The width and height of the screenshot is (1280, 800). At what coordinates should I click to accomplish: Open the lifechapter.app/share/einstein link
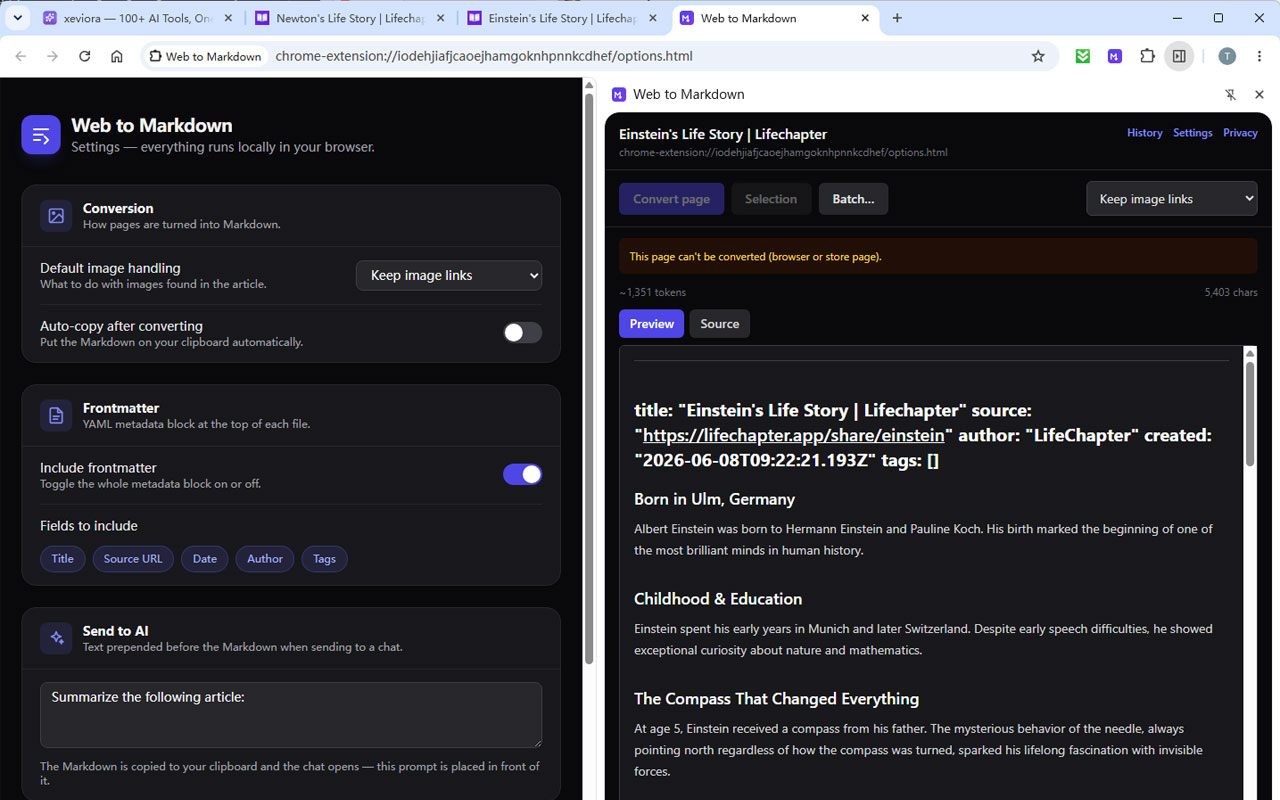click(x=794, y=436)
